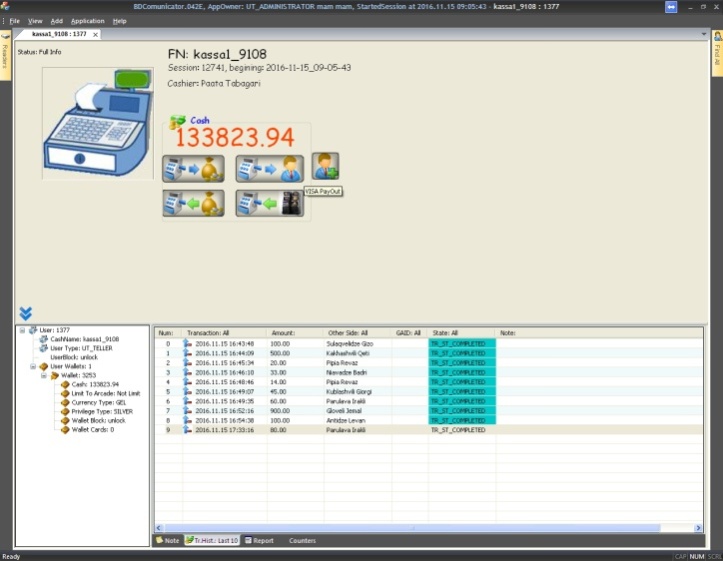
Task: Collapse panel with blue double chevron
Action: coord(25,314)
